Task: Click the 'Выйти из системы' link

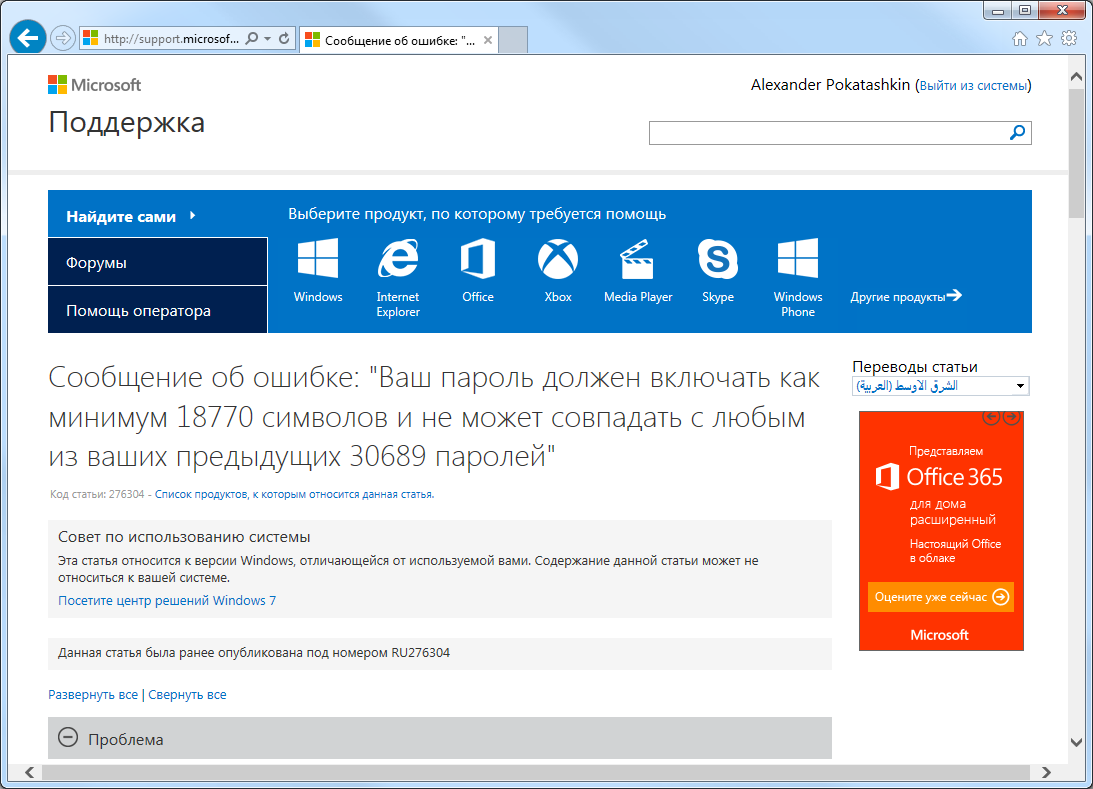Action: click(973, 86)
